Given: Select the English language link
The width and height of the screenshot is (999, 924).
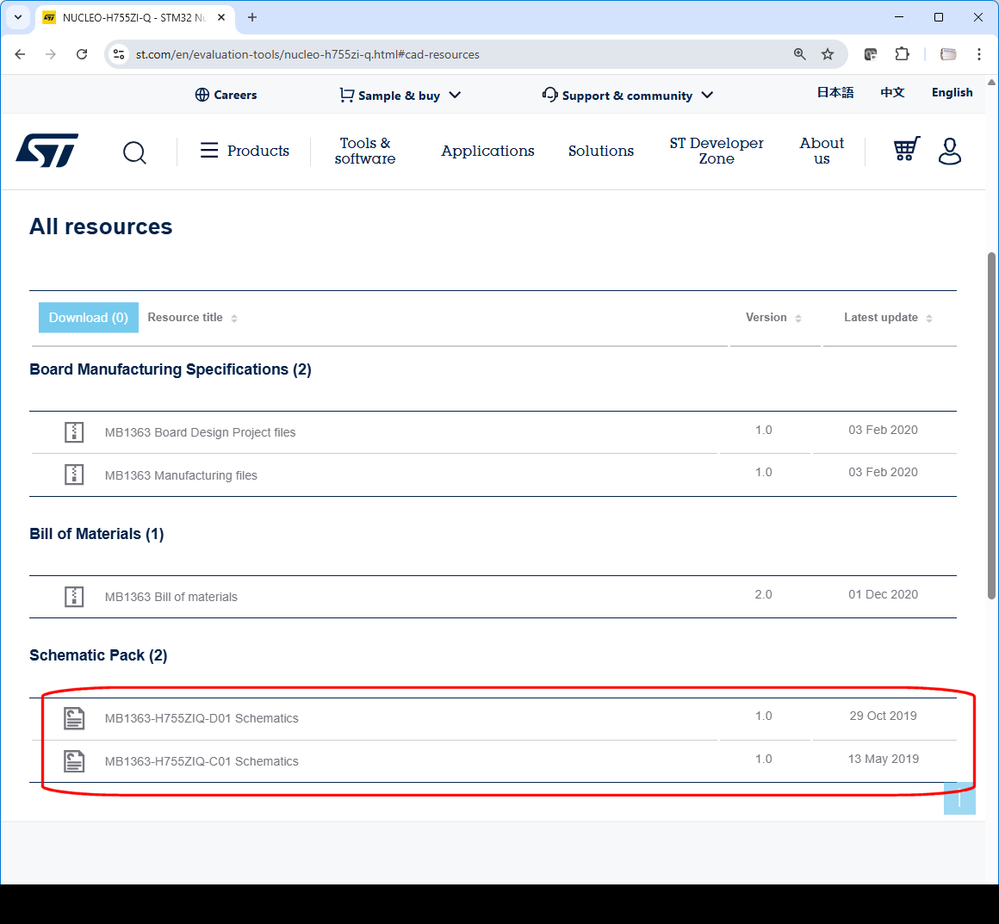Looking at the screenshot, I should click(x=952, y=92).
